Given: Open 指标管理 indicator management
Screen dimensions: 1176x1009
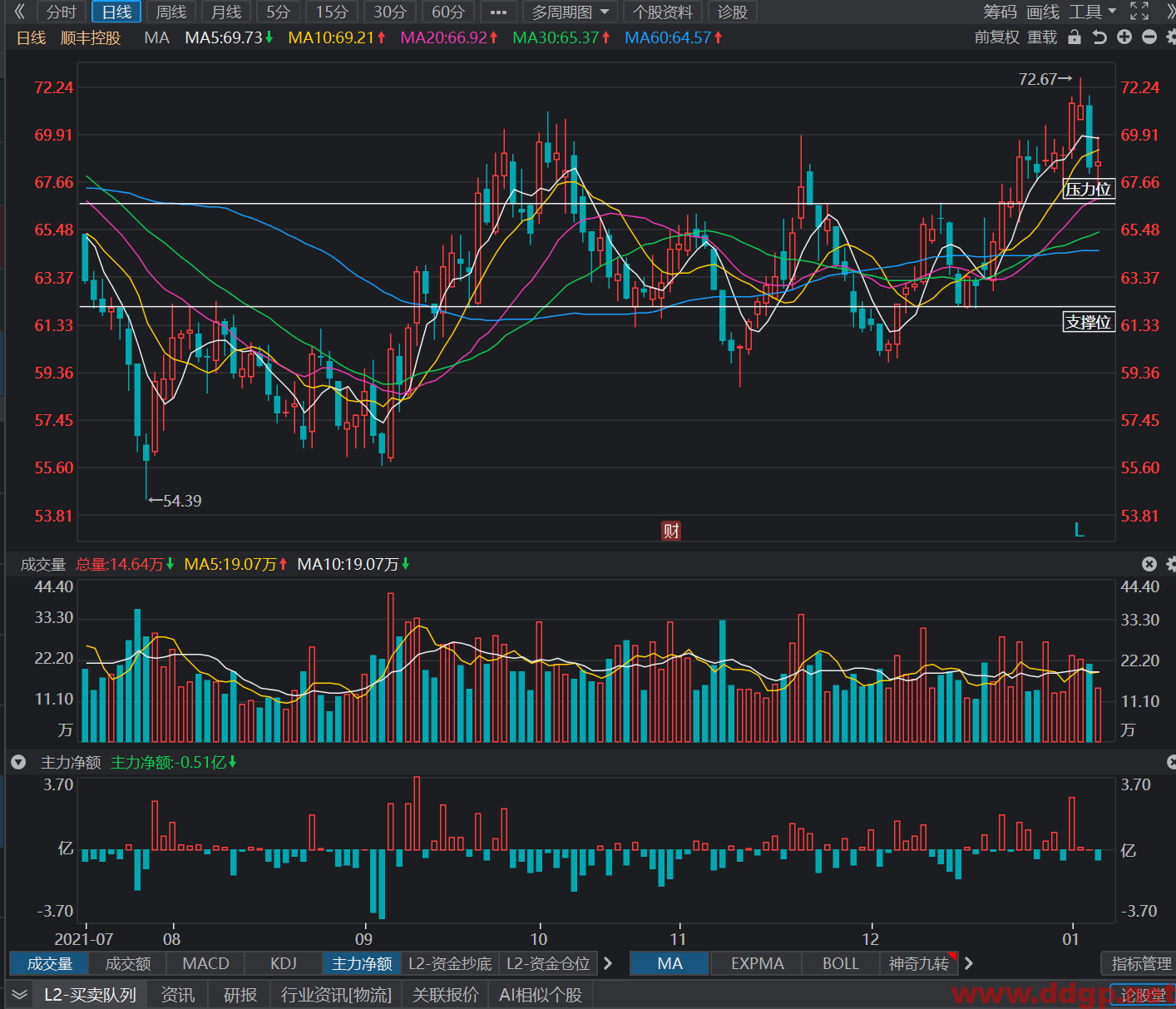Looking at the screenshot, I should [1141, 963].
